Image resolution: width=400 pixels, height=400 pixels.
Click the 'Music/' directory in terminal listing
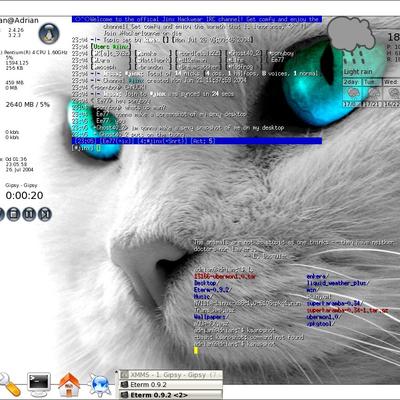(202, 296)
